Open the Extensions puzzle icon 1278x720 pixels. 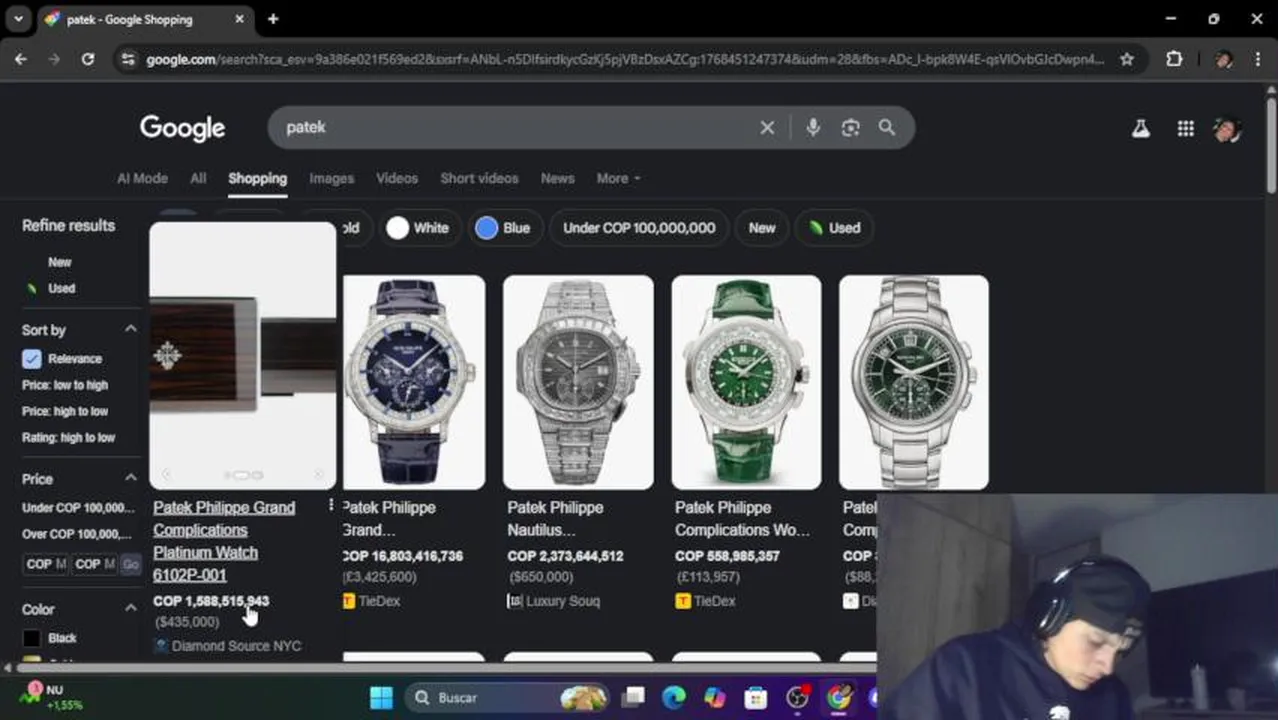click(x=1174, y=59)
